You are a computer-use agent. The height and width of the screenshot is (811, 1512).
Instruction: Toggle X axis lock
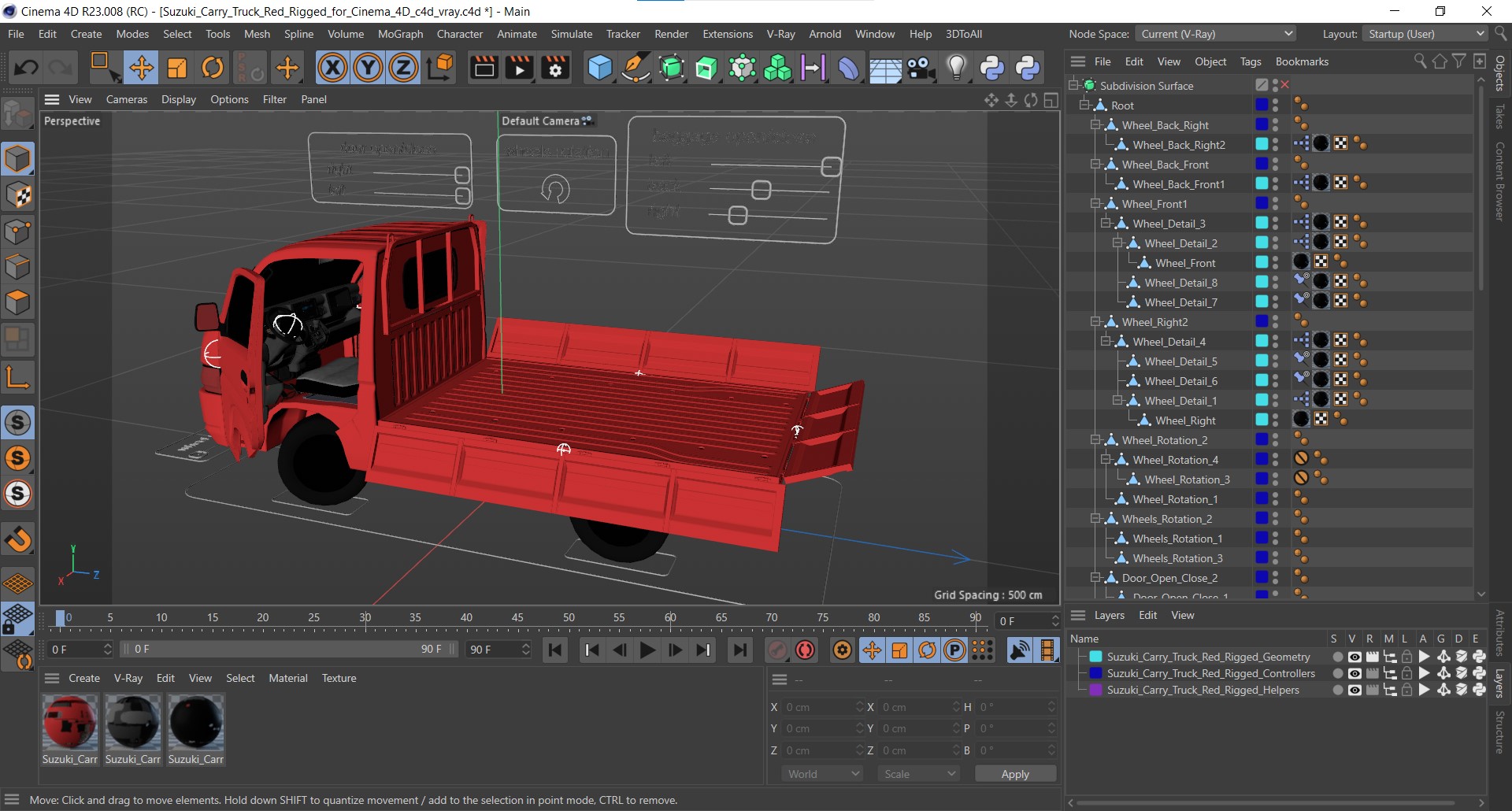(x=332, y=68)
